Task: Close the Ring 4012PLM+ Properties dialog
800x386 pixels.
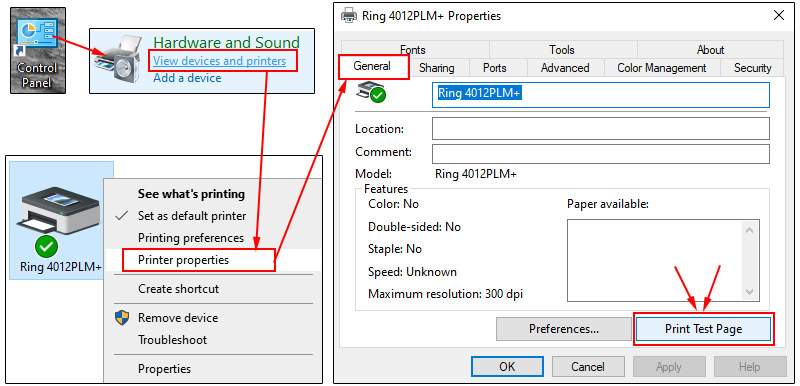Action: (779, 15)
